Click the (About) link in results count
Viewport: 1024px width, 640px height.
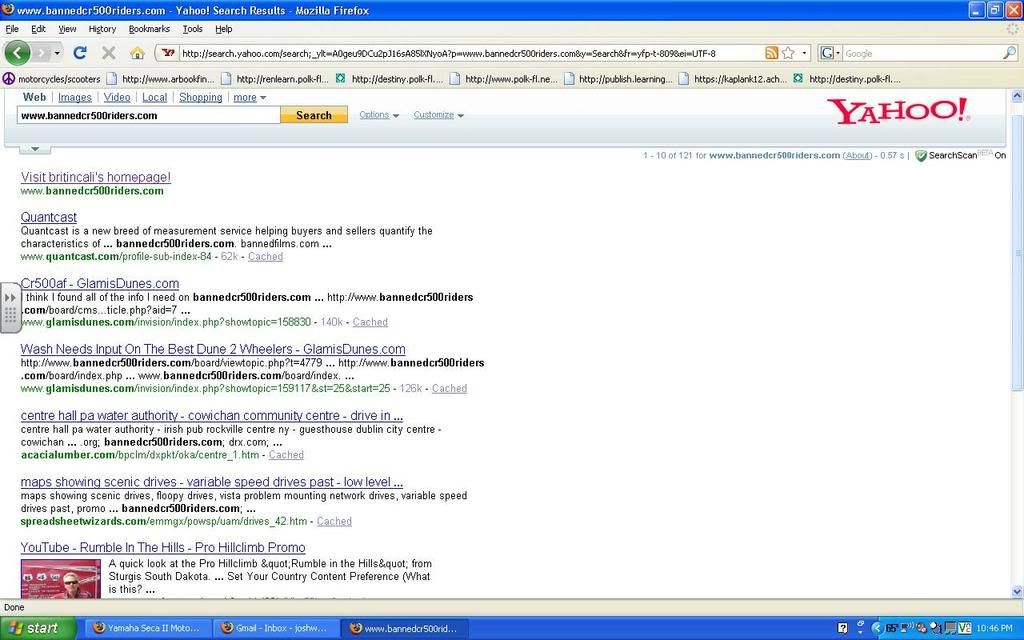point(857,155)
